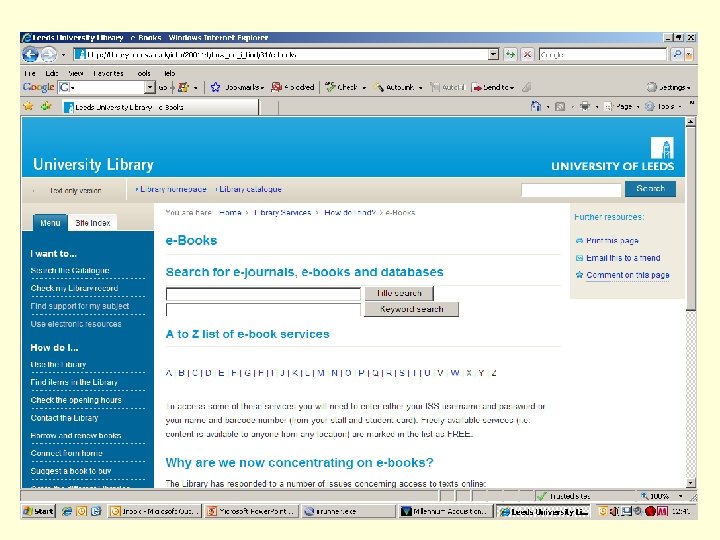Click the Keyword search text field
720x540 pixels.
(263, 310)
